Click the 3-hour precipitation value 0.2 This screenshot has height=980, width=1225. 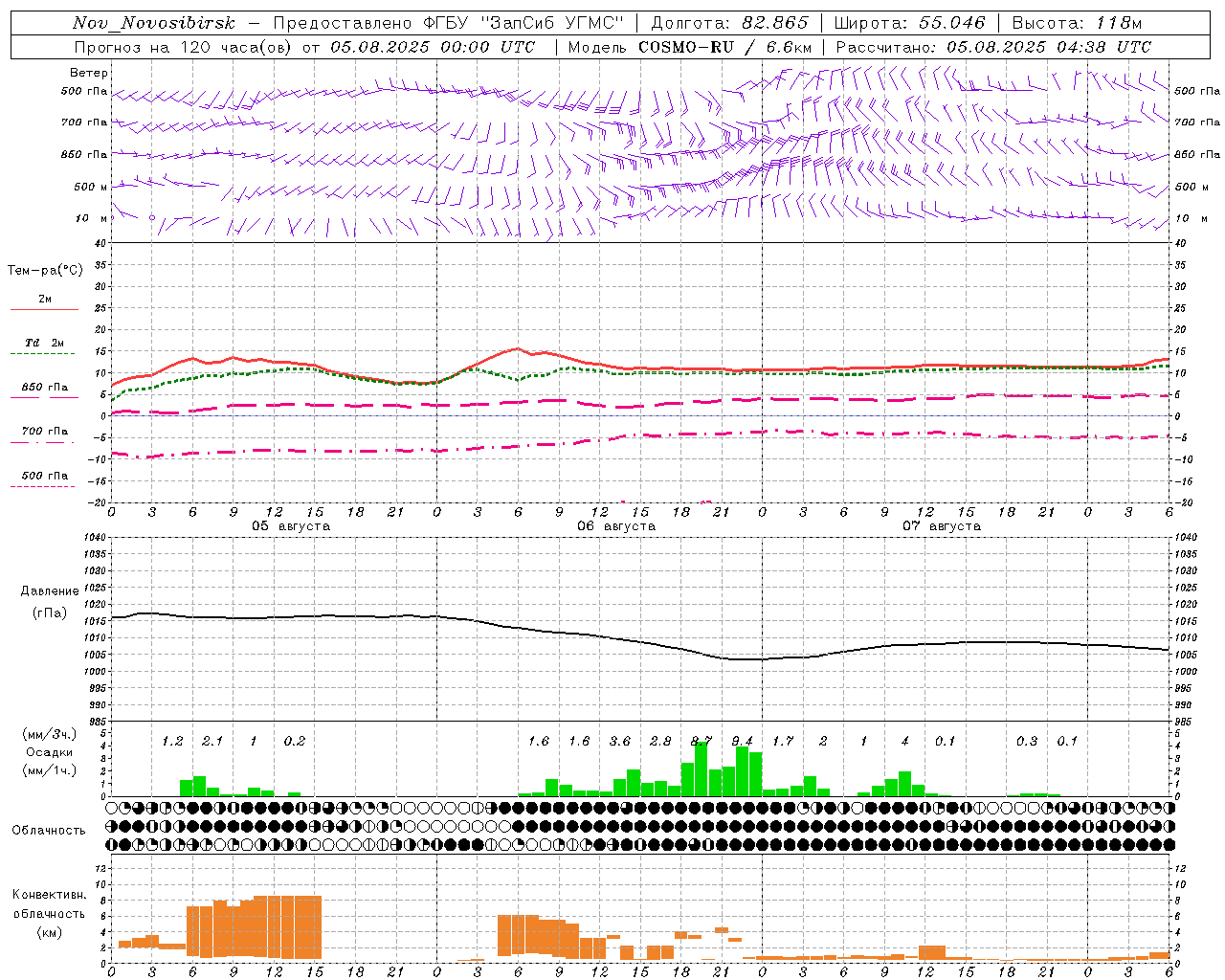pyautogui.click(x=295, y=742)
